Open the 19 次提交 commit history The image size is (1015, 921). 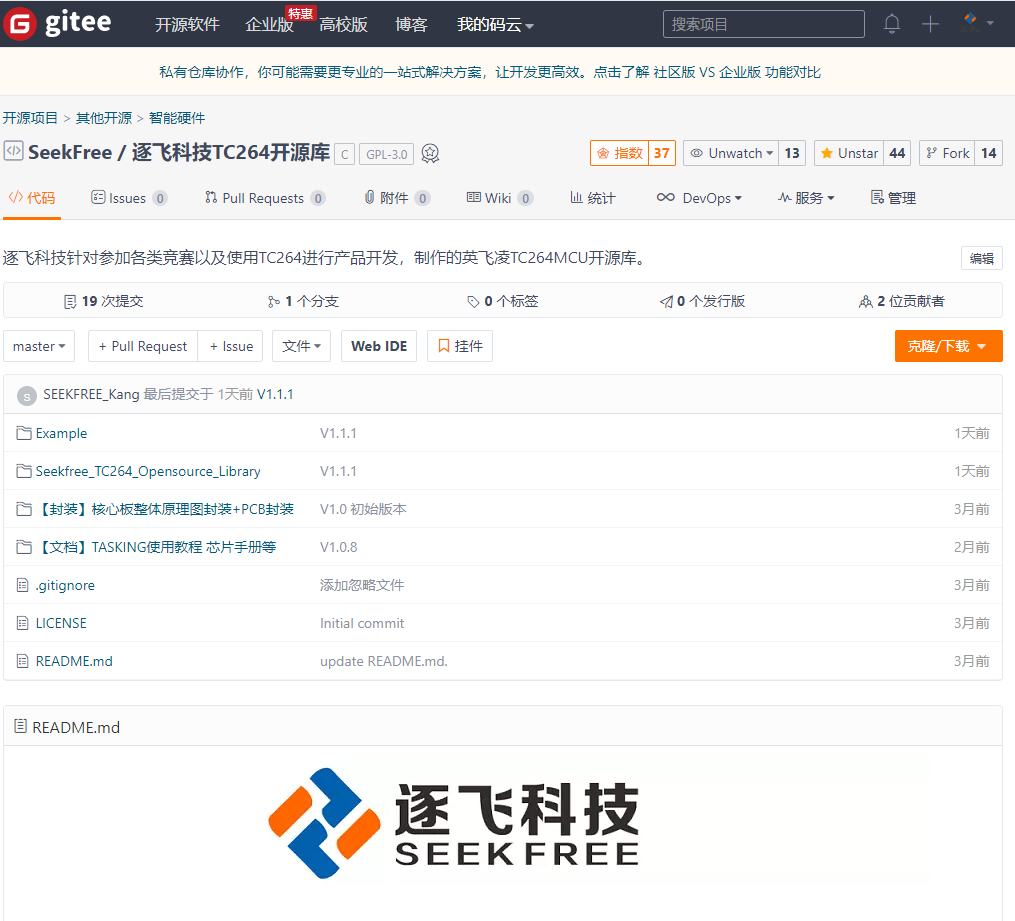tap(104, 301)
